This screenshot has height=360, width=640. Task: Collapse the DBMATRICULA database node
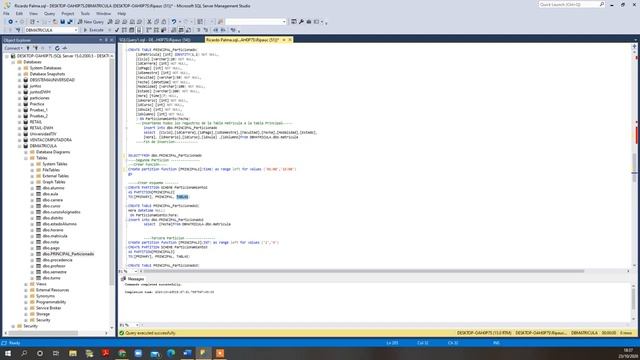point(20,146)
